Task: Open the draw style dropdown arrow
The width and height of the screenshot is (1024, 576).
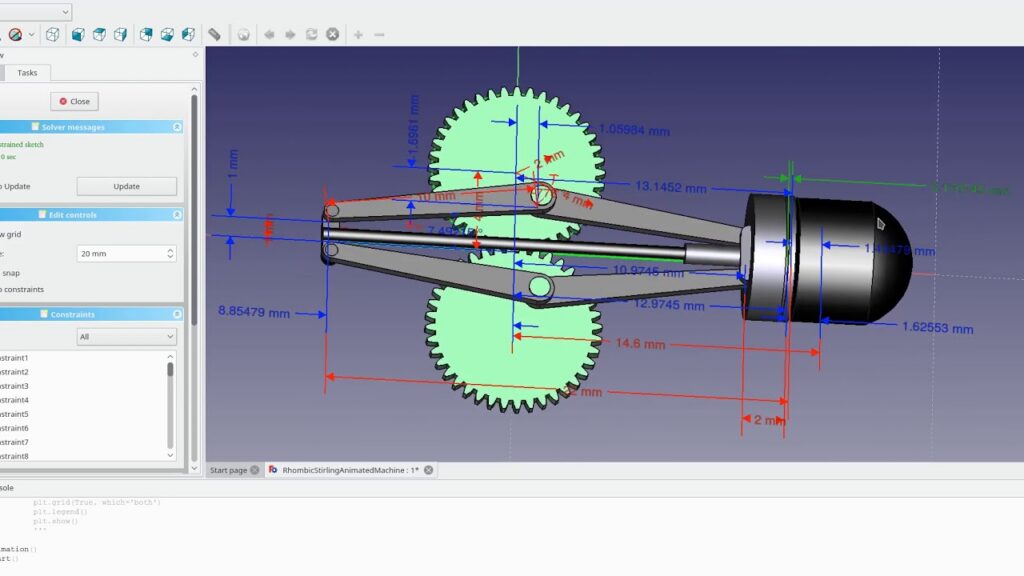Action: (31, 34)
